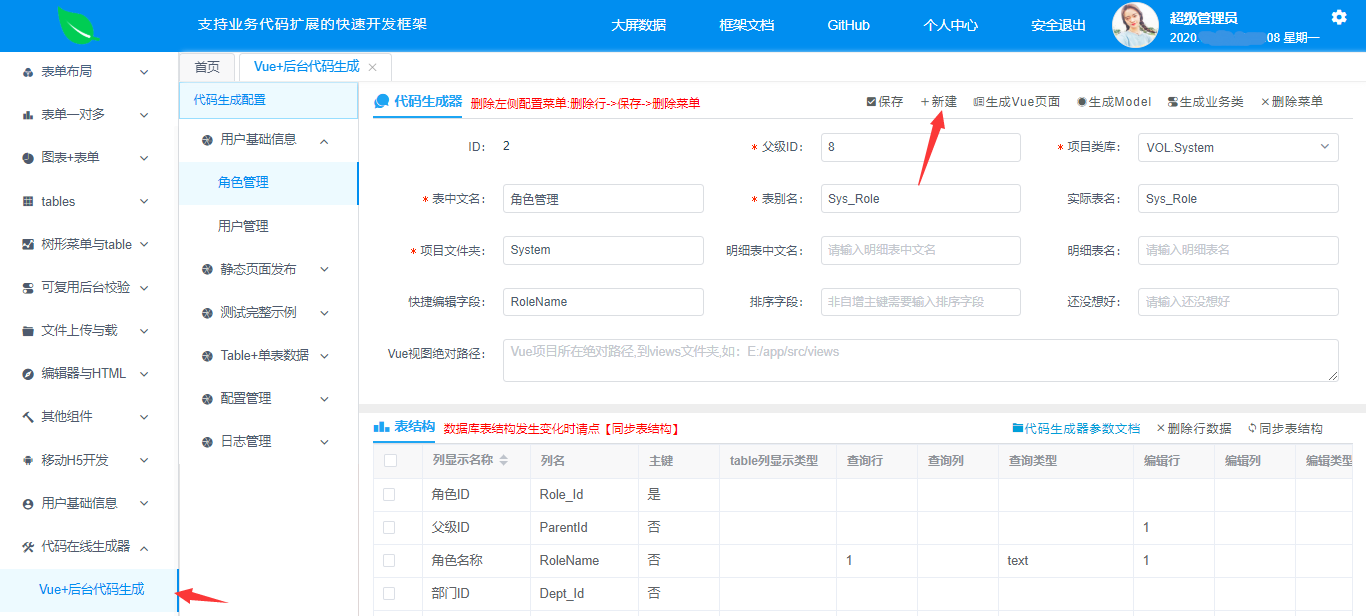The width and height of the screenshot is (1366, 616).
Task: Open 代码生成器参数文档 link
Action: tap(1076, 428)
